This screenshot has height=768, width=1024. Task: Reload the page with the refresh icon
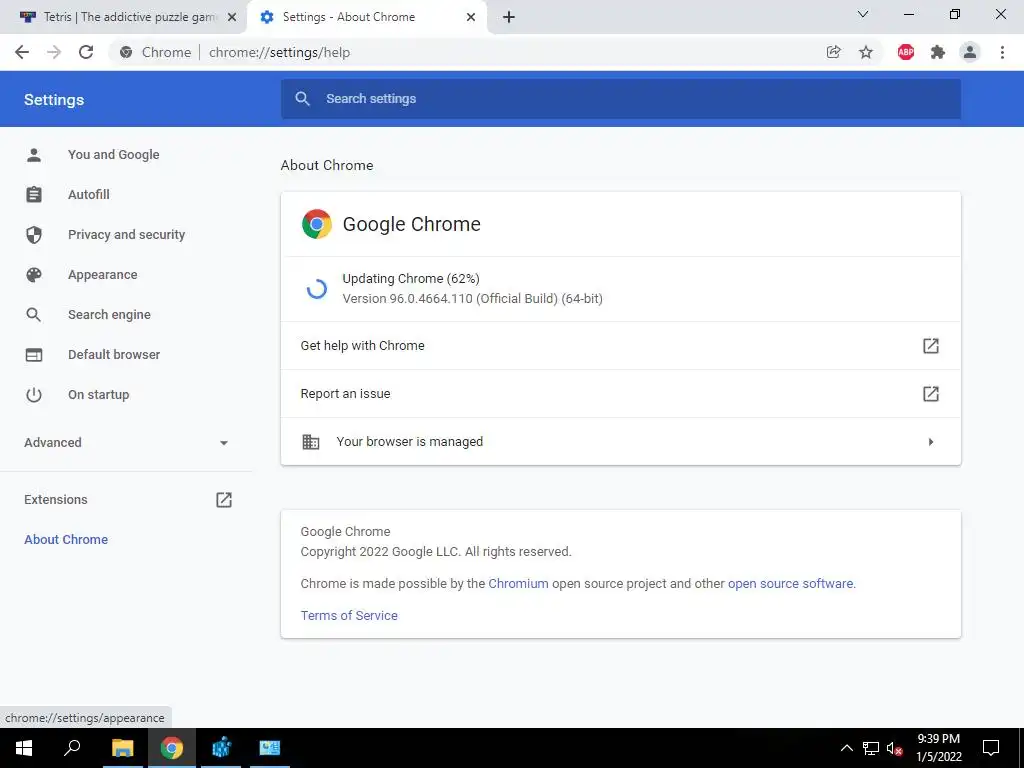86,52
